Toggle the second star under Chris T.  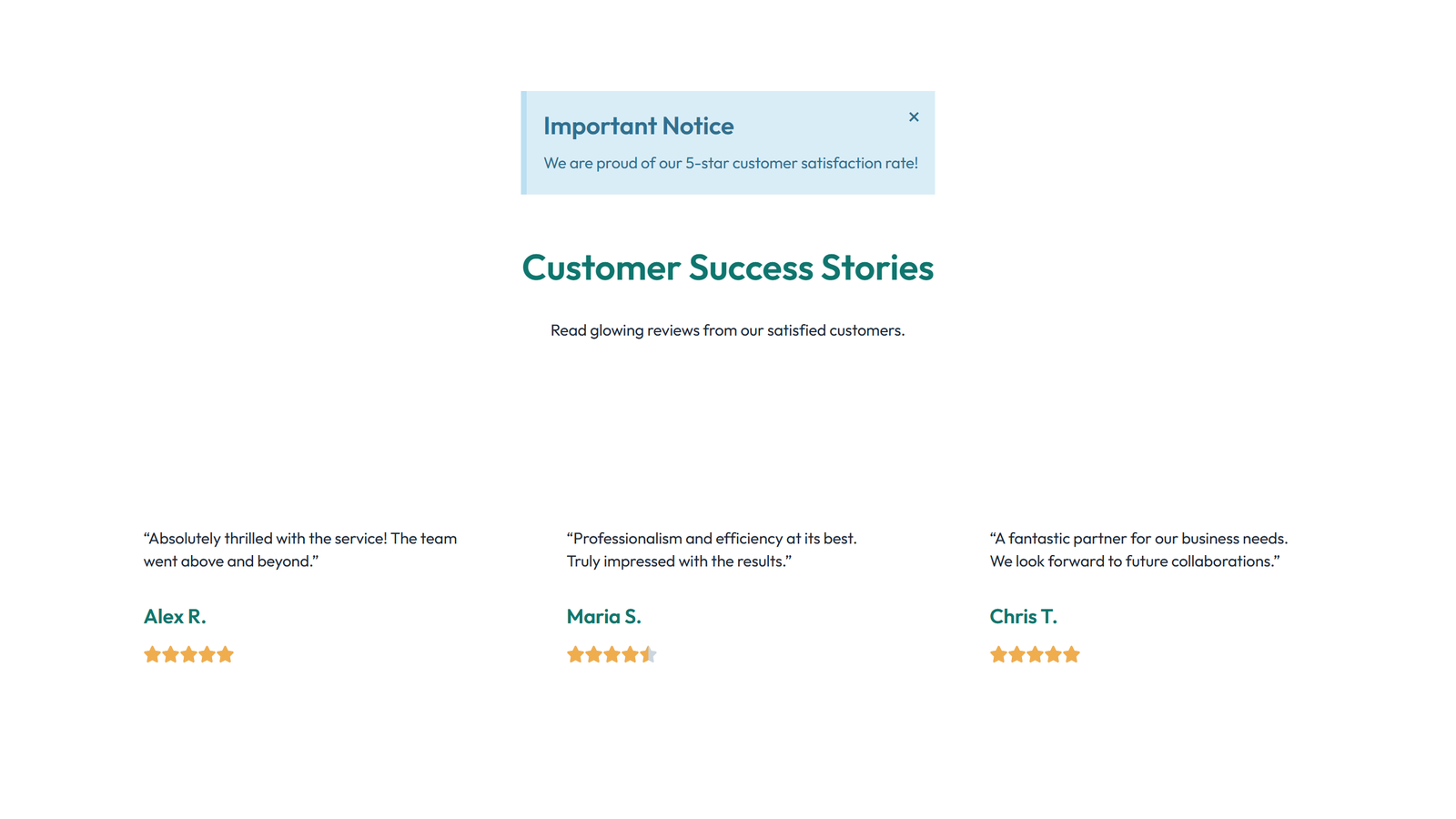point(1016,654)
